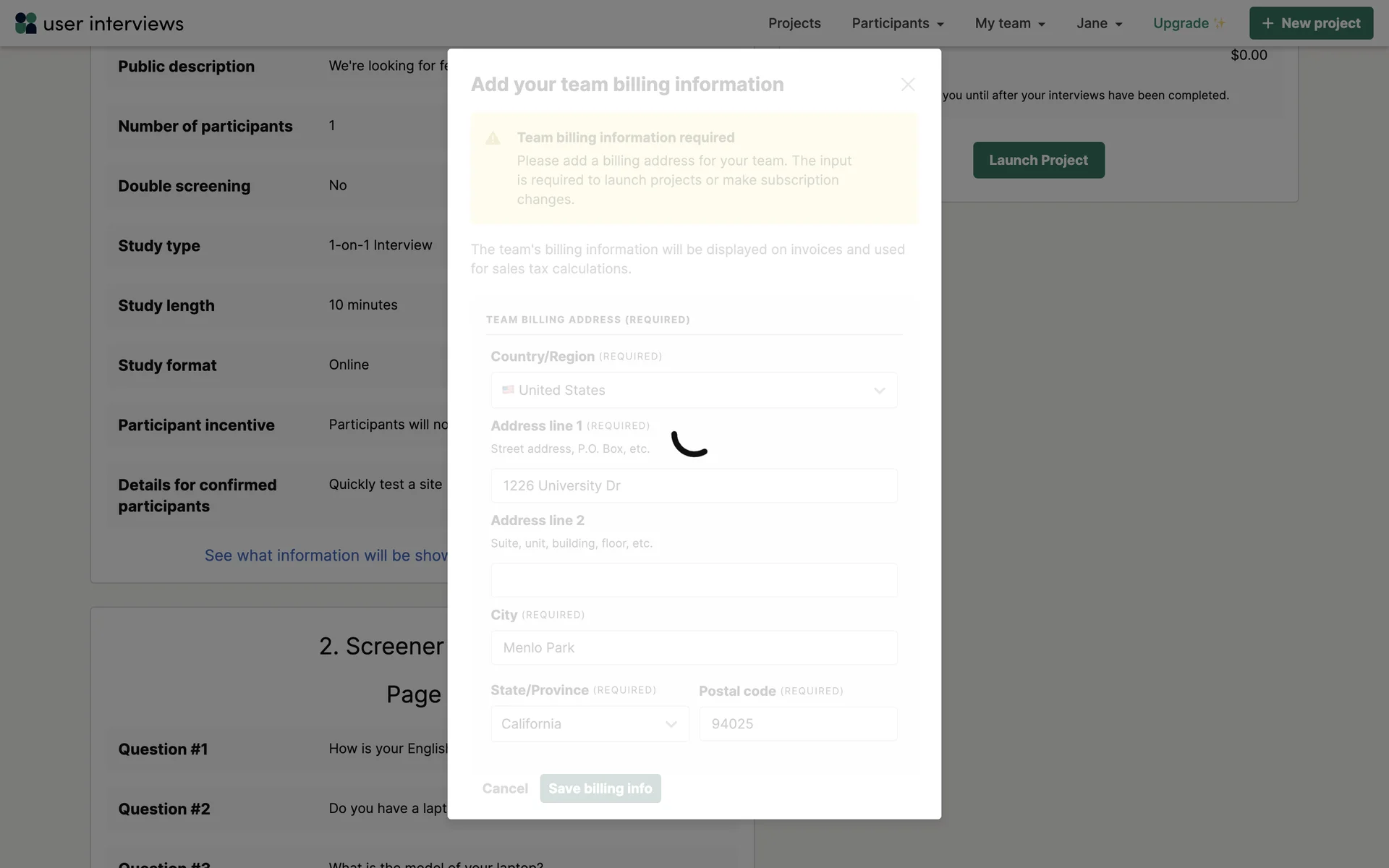This screenshot has height=868, width=1389.
Task: Open the Jane account dropdown
Action: point(1099,23)
